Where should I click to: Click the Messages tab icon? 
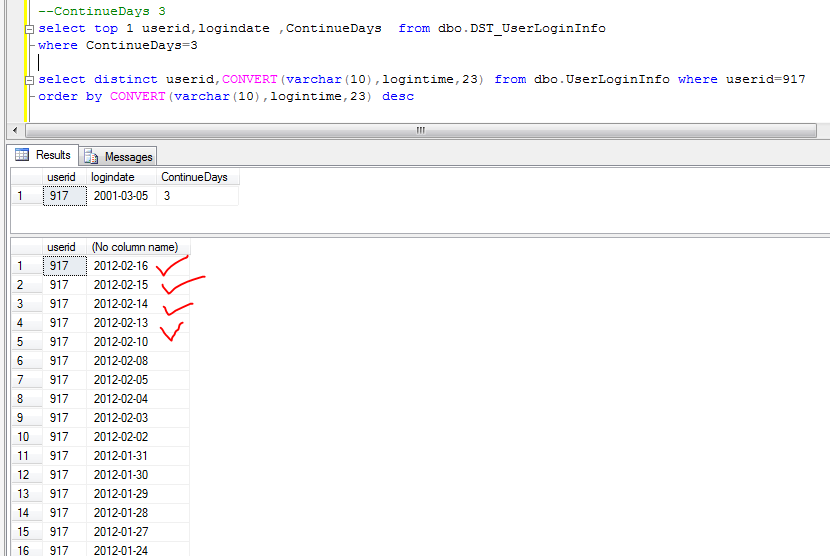coord(91,156)
